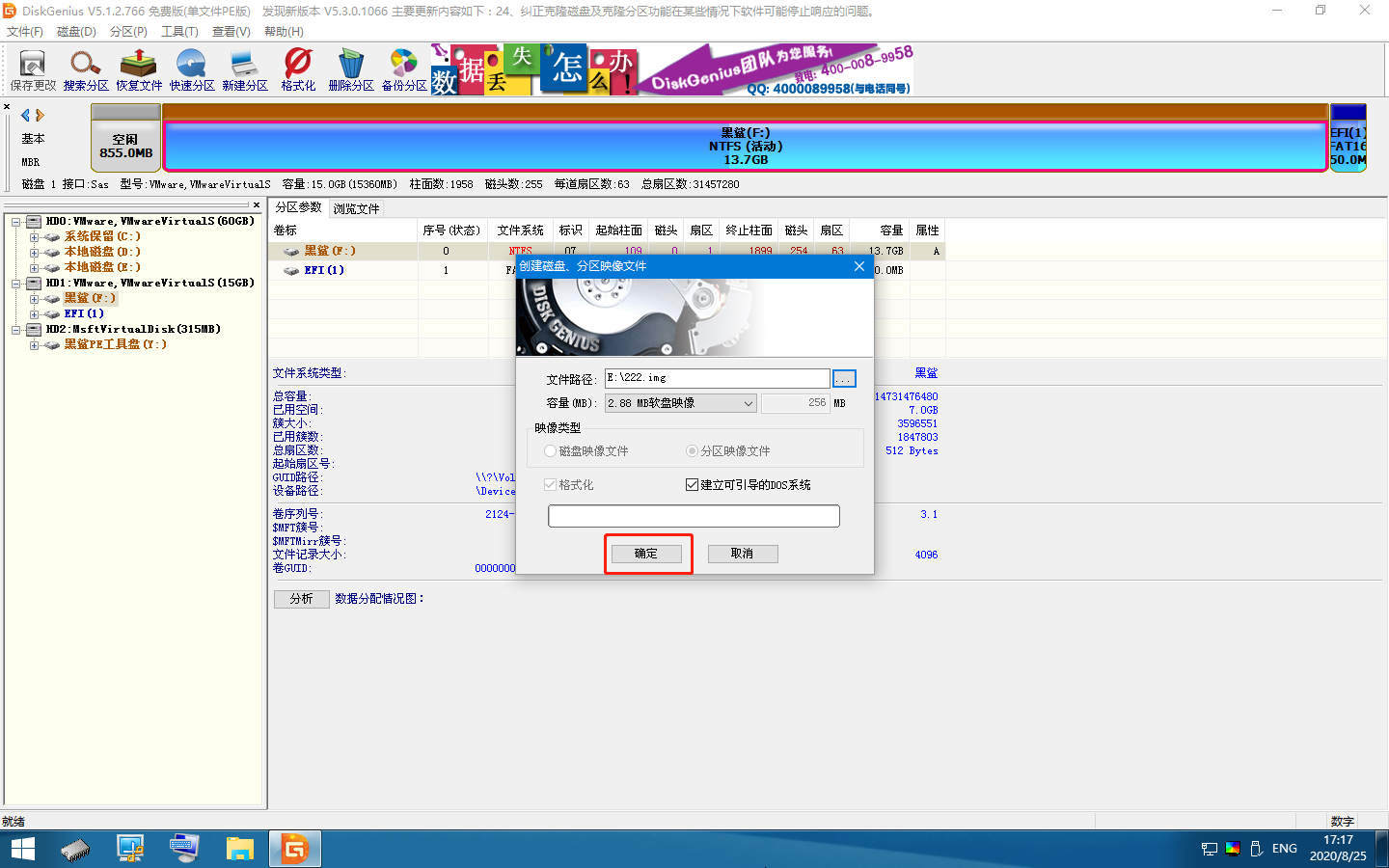
Task: Open the 备份分区 tool
Action: (x=404, y=70)
